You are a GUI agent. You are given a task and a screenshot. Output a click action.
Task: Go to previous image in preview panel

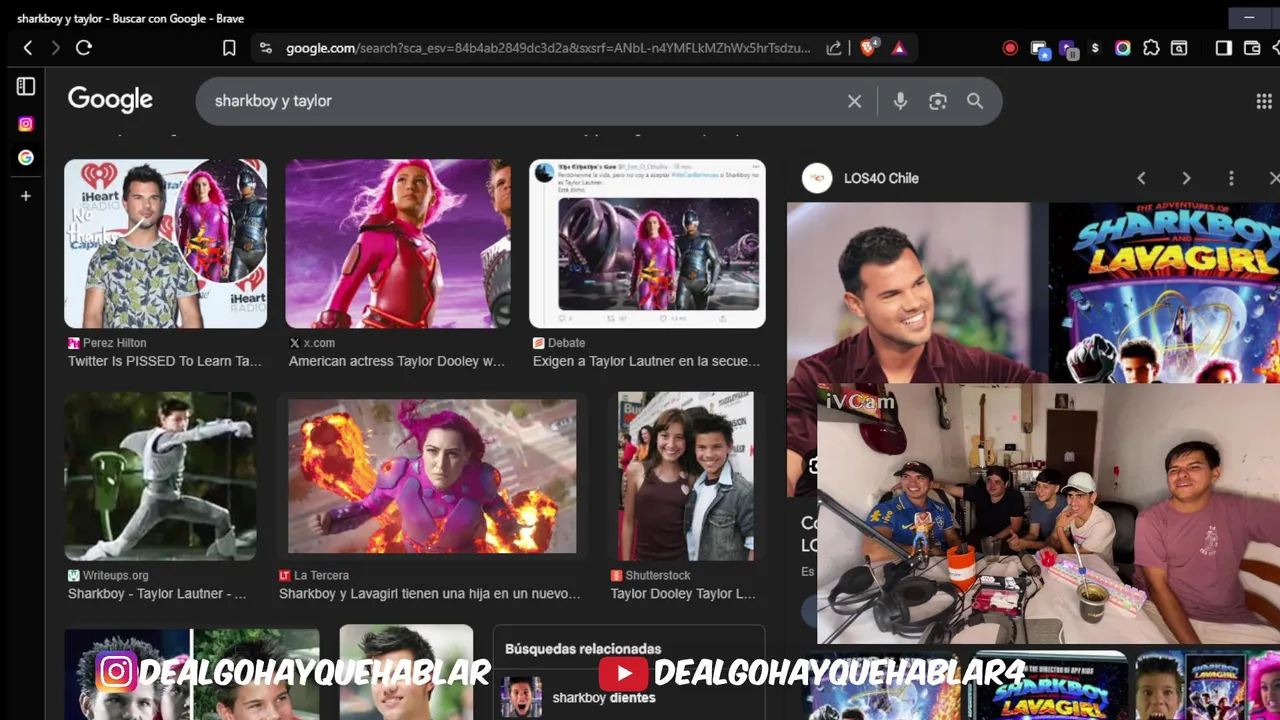(1141, 178)
